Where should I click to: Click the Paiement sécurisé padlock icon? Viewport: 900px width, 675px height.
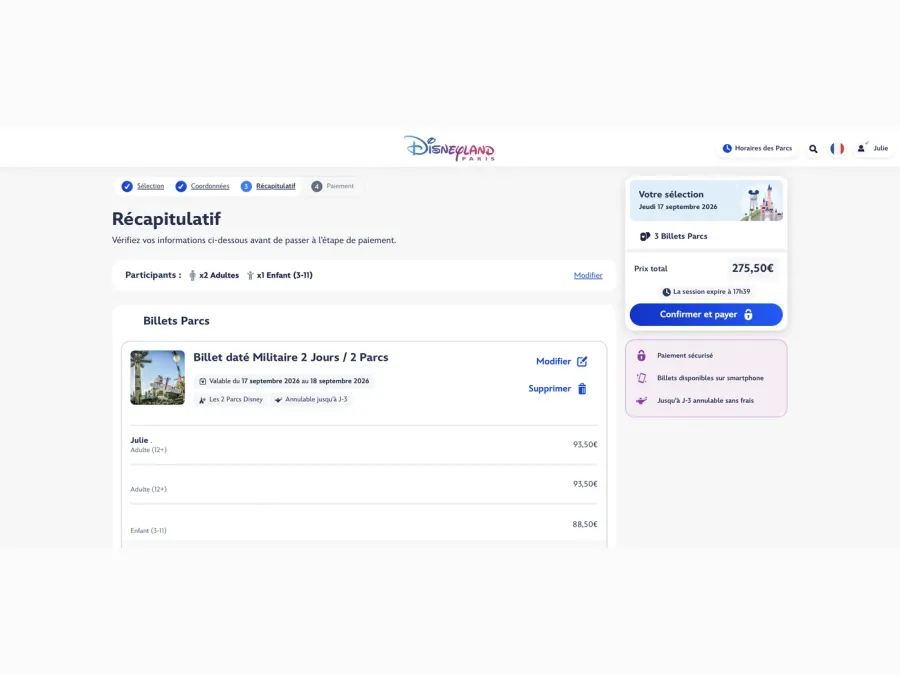(641, 355)
